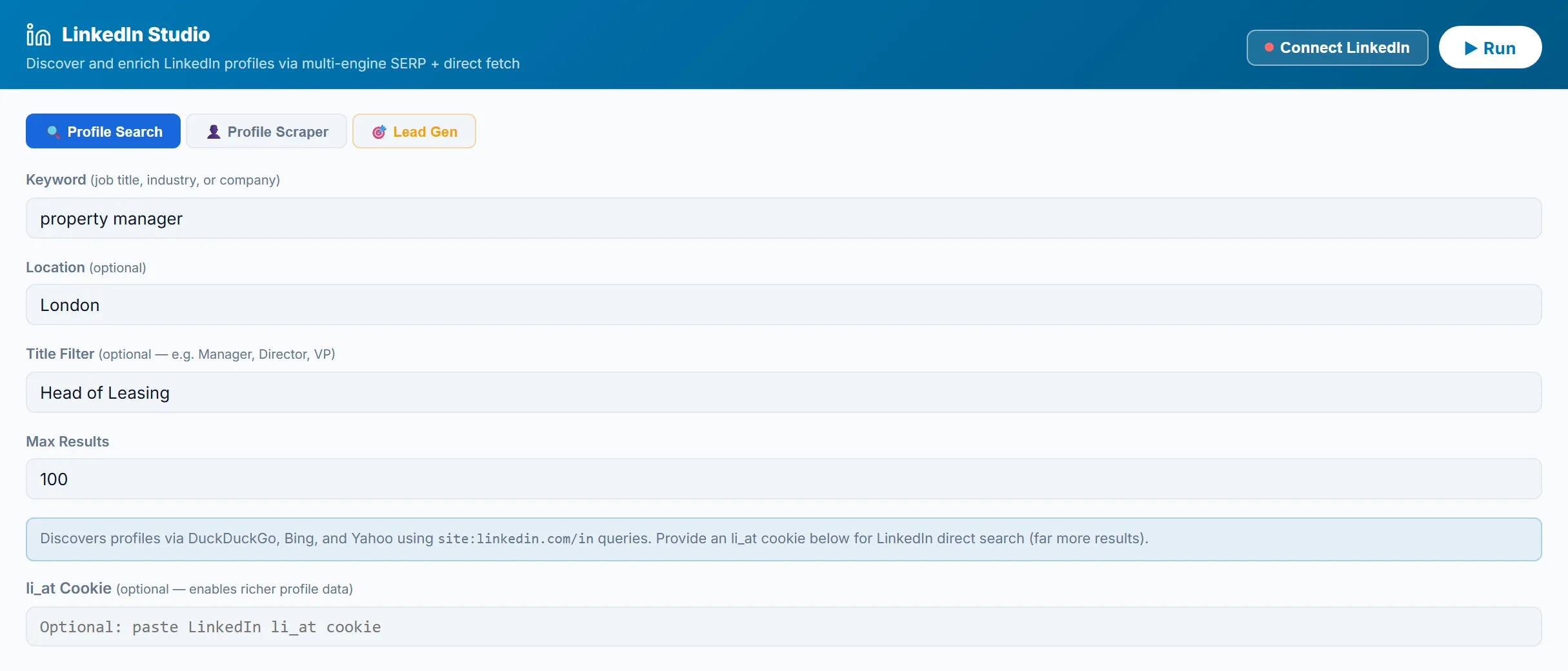The width and height of the screenshot is (1568, 671).
Task: Click the person icon in Profile Scraper tab
Action: (x=214, y=132)
